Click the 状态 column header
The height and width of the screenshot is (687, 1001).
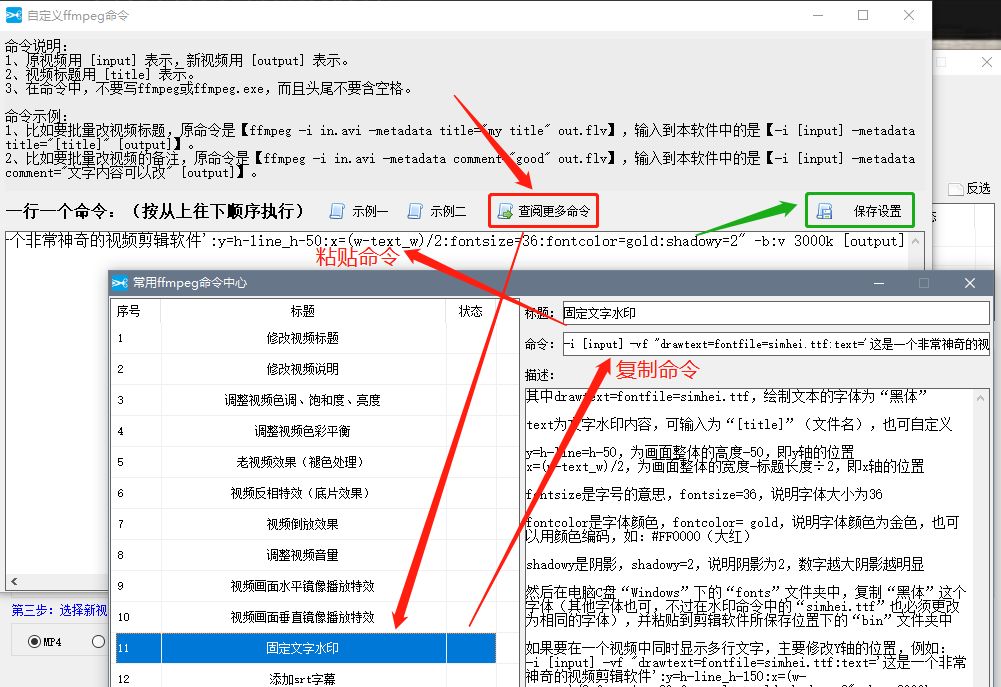(470, 311)
